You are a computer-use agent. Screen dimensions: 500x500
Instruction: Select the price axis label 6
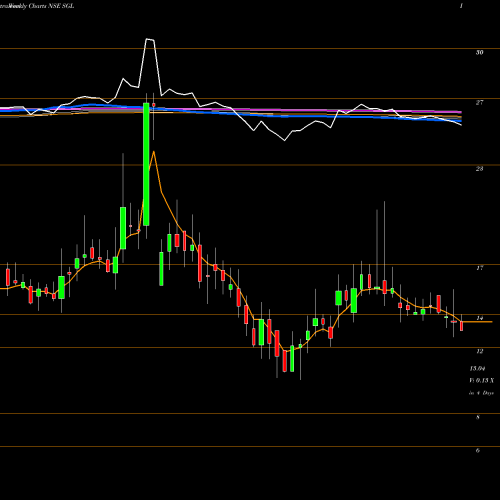click(478, 450)
